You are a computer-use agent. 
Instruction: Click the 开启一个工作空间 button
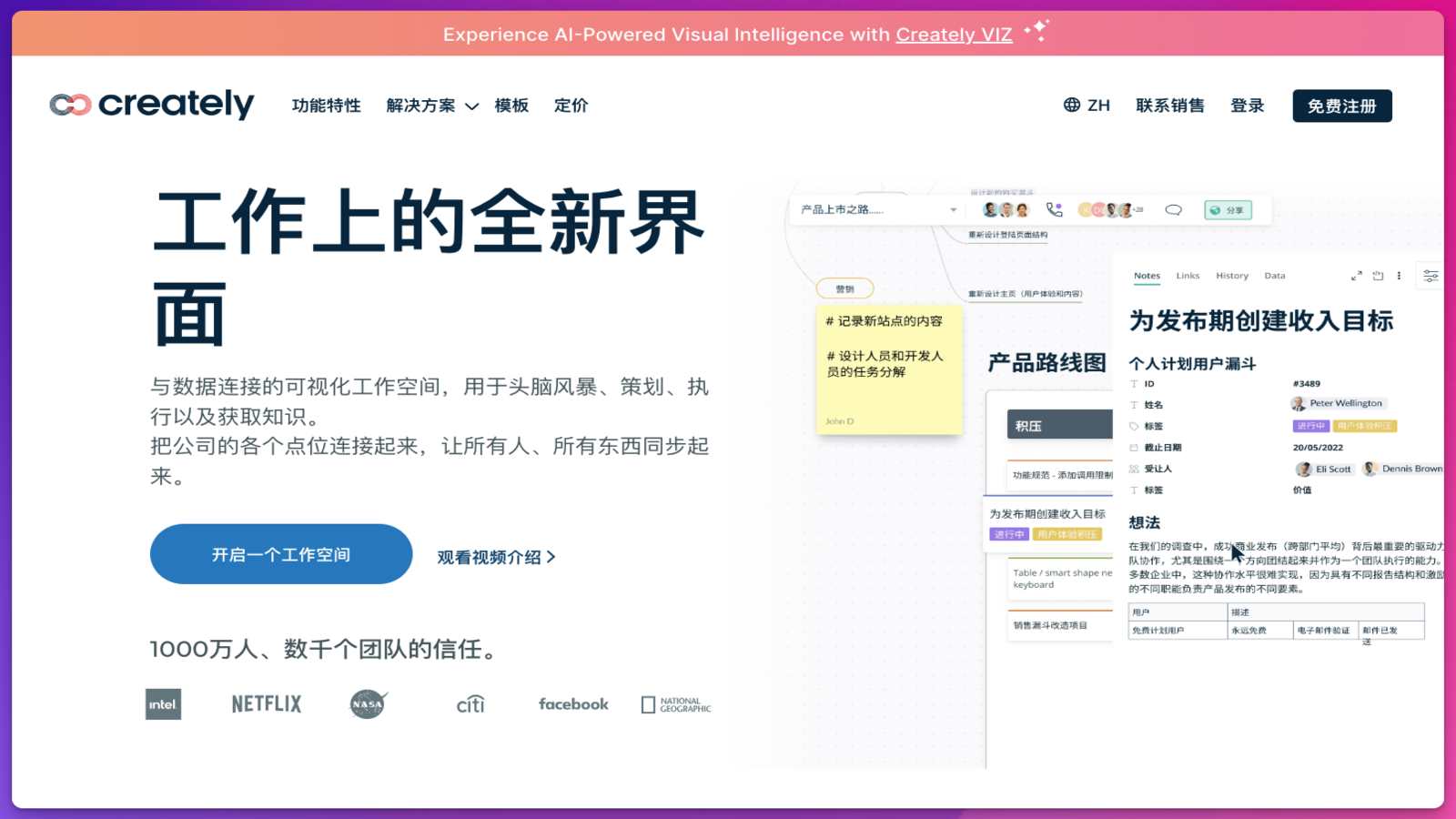(280, 554)
